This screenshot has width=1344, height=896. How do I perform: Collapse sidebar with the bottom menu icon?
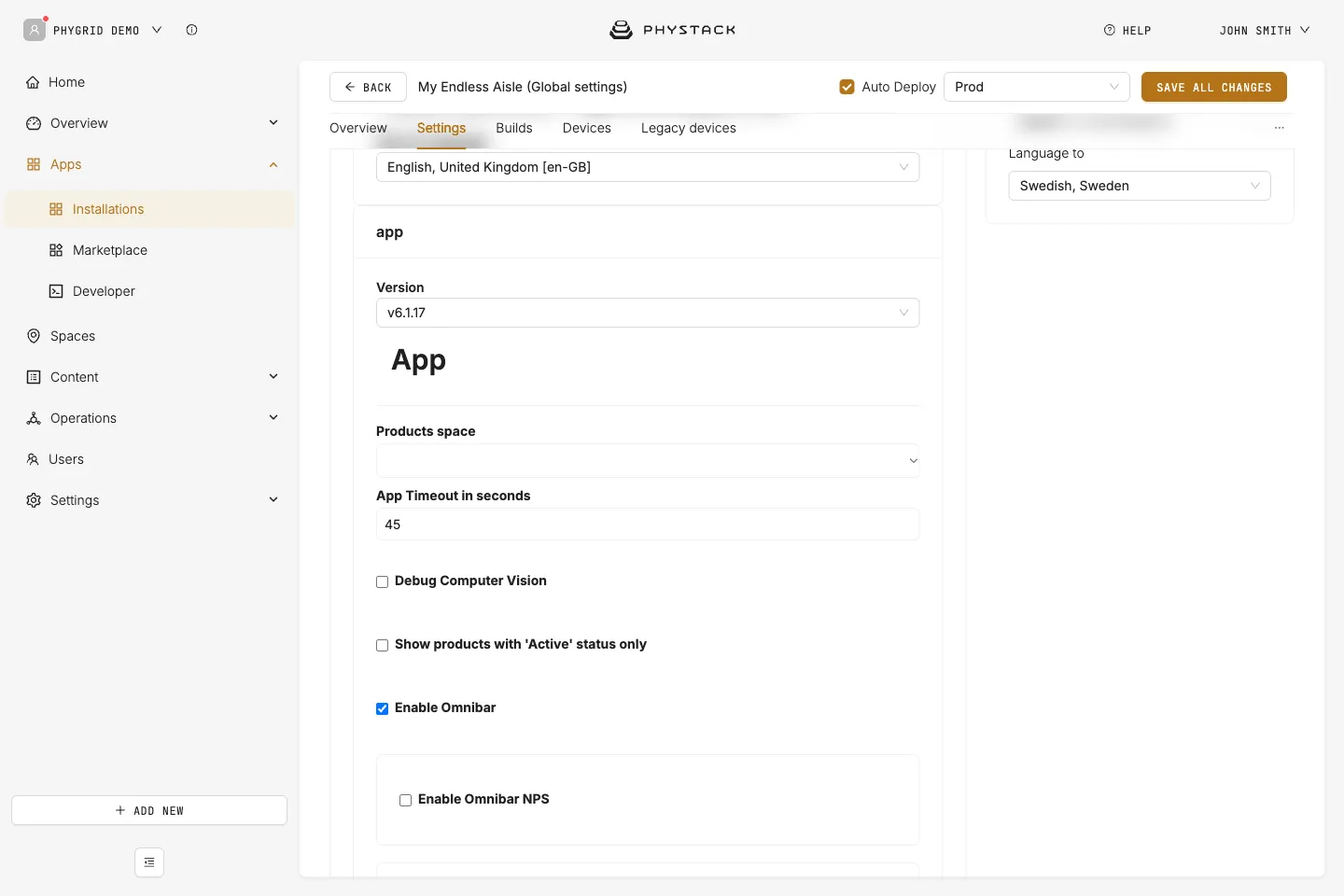(x=149, y=862)
